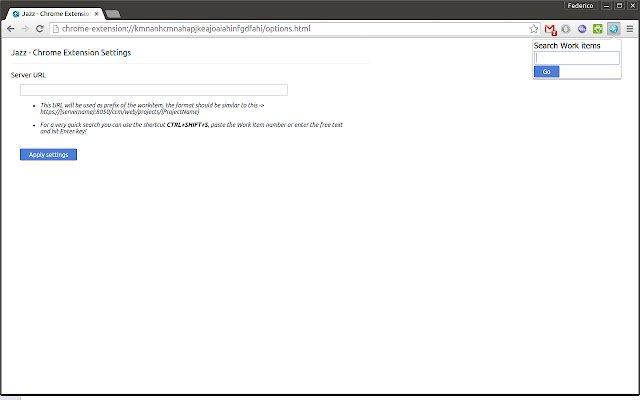Click the Search Work items label

click(567, 46)
